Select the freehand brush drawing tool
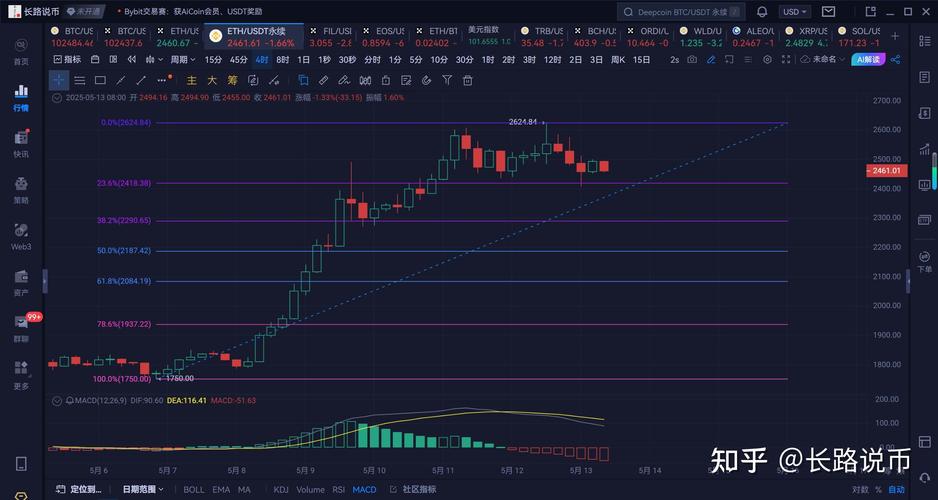The width and height of the screenshot is (938, 500). pos(343,80)
